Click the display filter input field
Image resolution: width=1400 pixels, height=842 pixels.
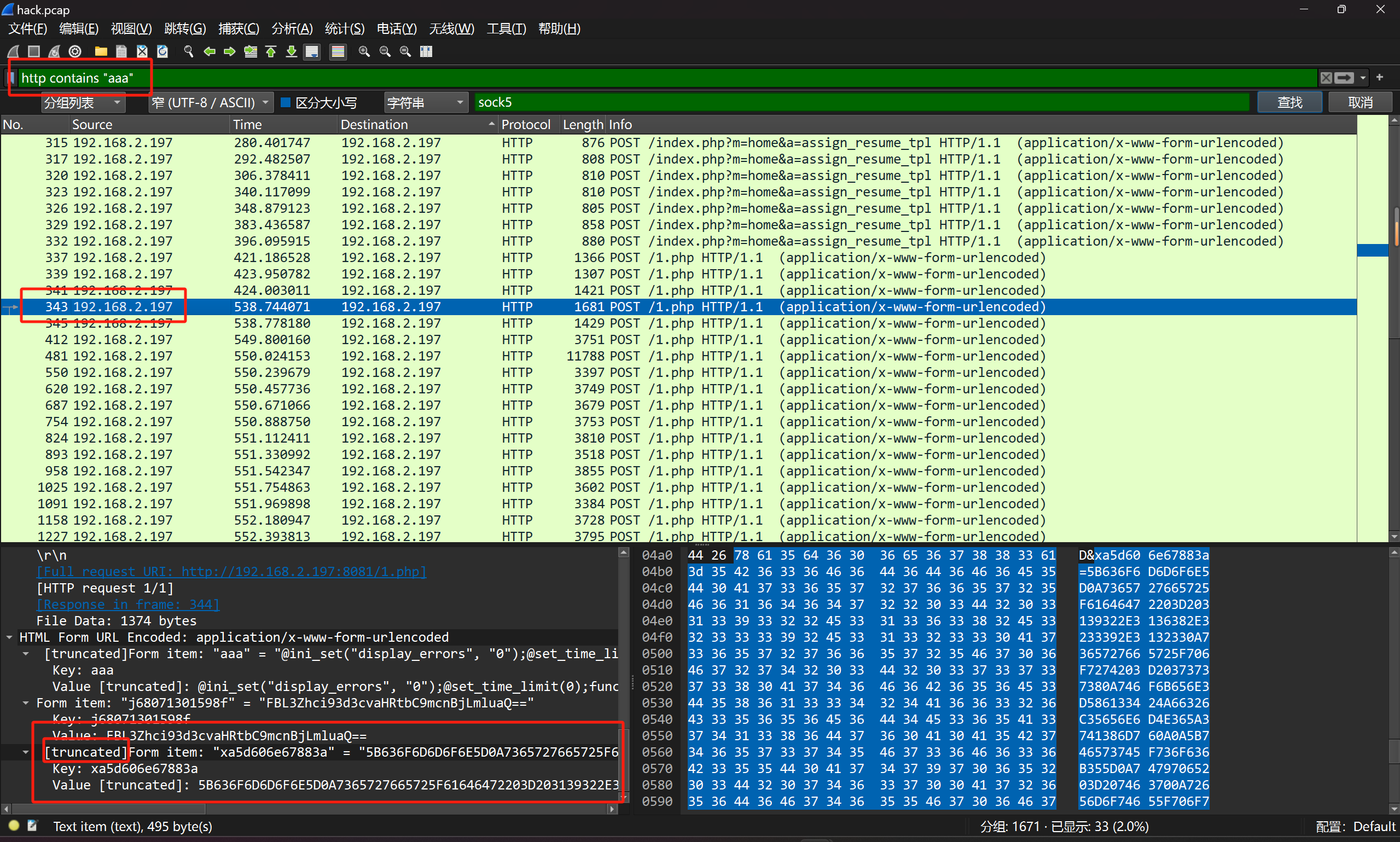click(x=667, y=78)
